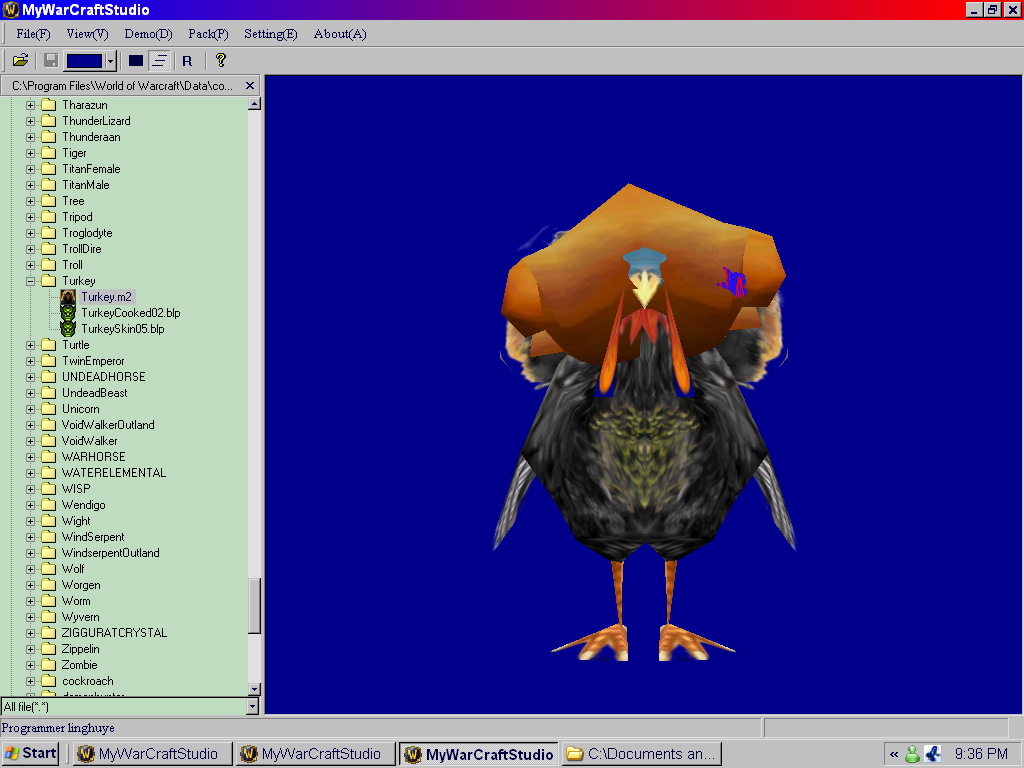Select the VoidWalkerOutland folder label
The image size is (1024, 768).
coord(108,425)
